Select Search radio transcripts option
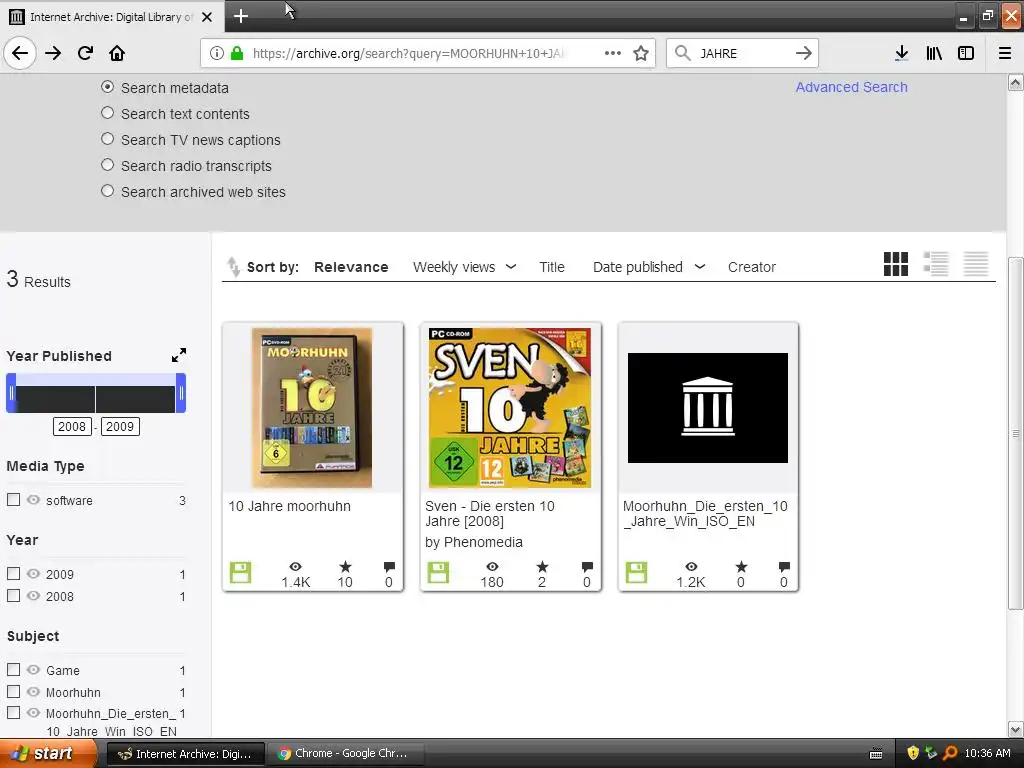 [108, 165]
